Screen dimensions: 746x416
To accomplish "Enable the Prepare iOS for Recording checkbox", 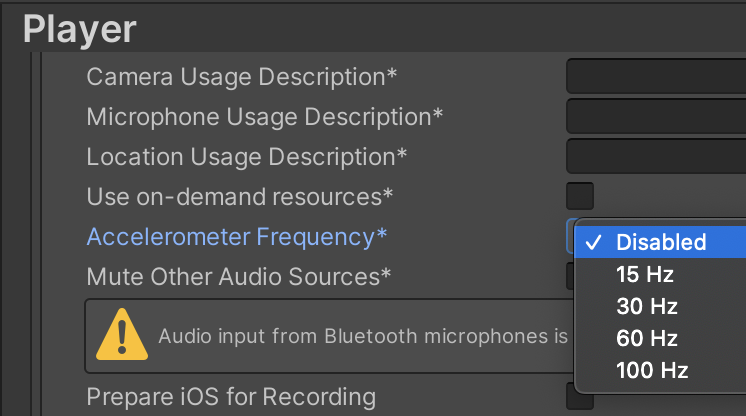I will tap(580, 397).
